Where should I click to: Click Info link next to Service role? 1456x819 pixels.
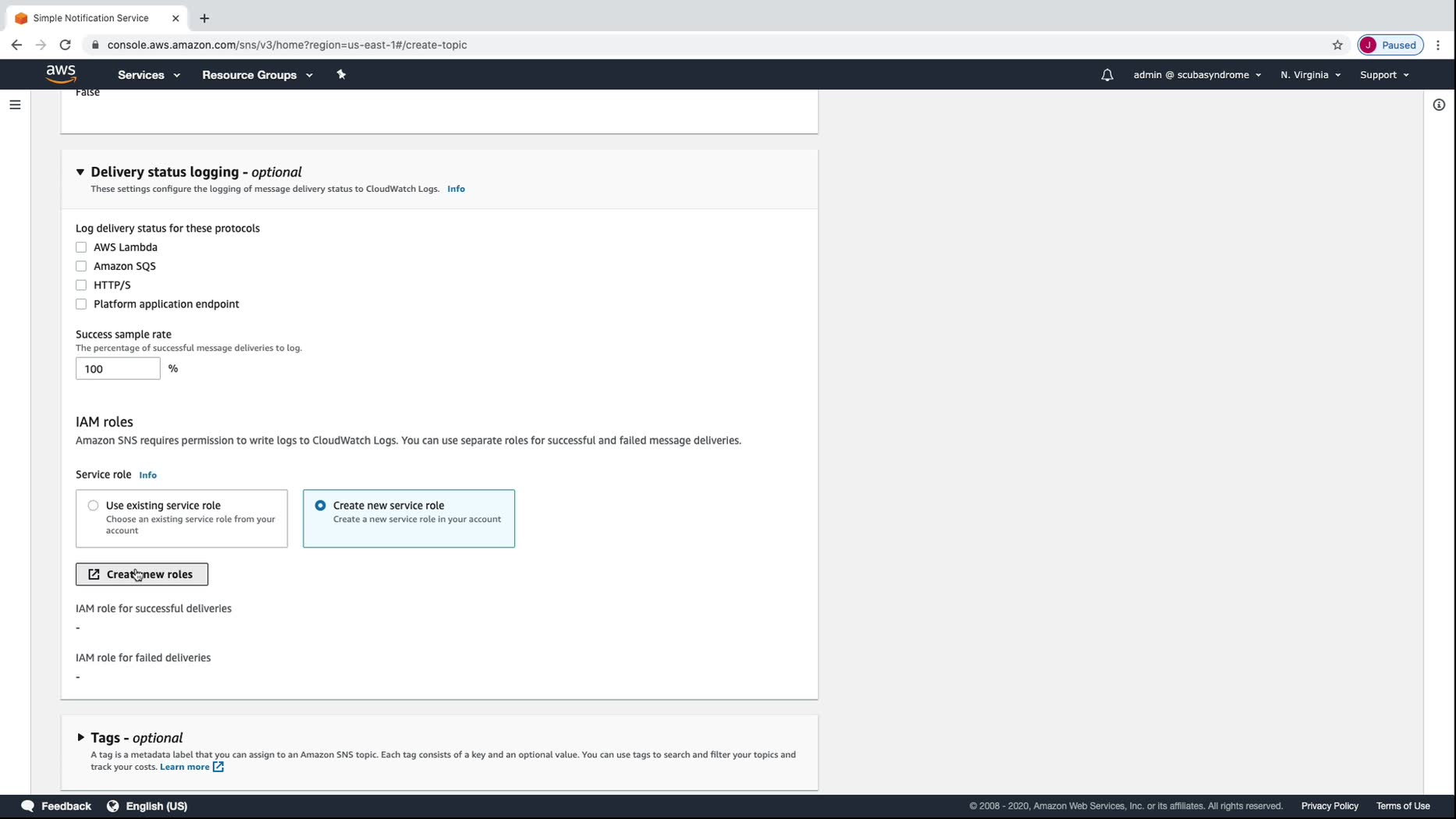pos(147,475)
